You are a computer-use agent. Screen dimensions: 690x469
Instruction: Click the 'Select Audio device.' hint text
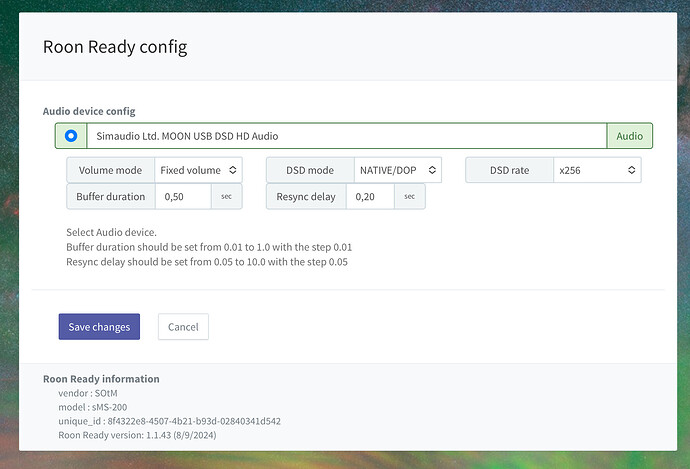click(111, 232)
